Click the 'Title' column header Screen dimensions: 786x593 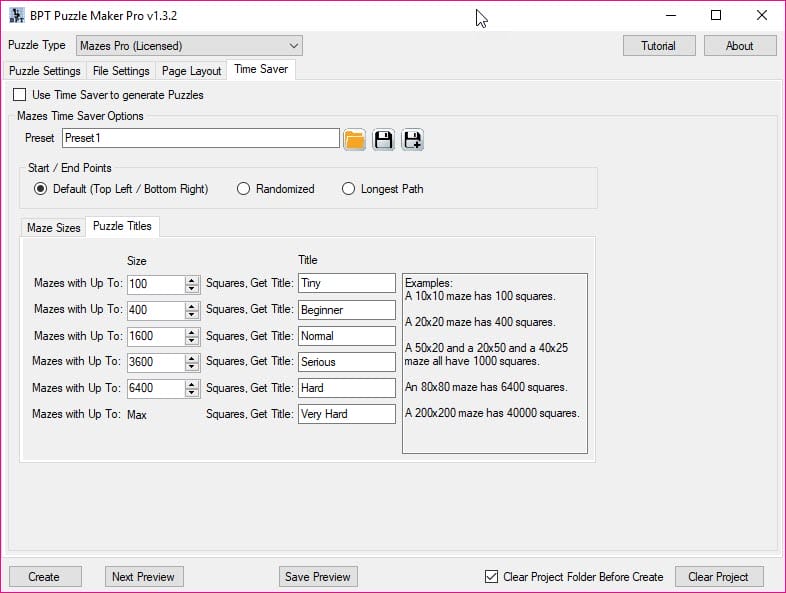pos(308,260)
